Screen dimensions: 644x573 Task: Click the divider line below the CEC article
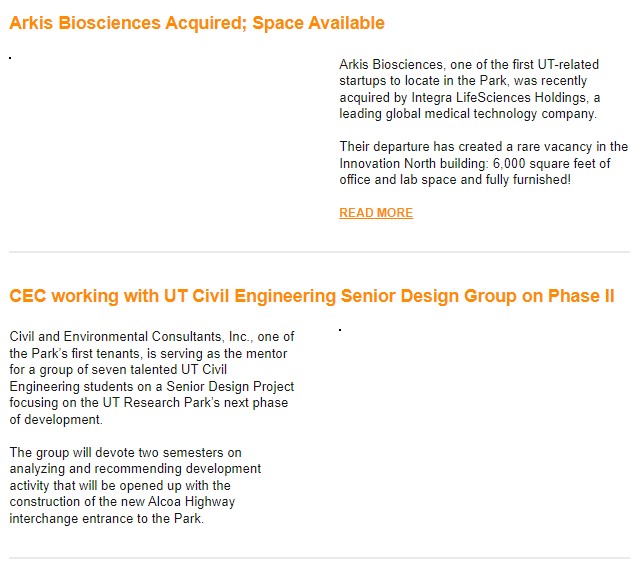click(x=320, y=558)
